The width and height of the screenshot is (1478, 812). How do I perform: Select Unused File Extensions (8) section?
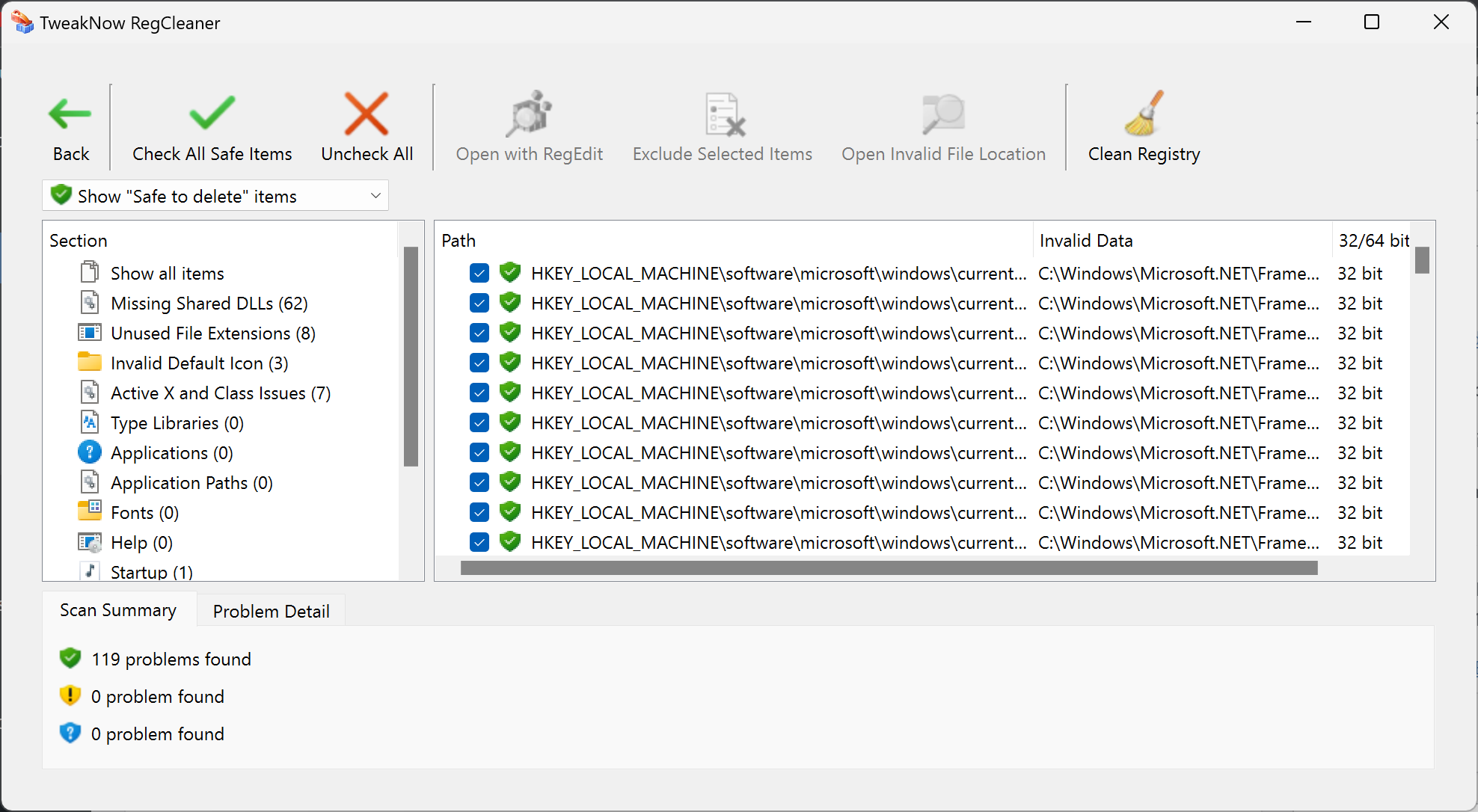pos(213,333)
